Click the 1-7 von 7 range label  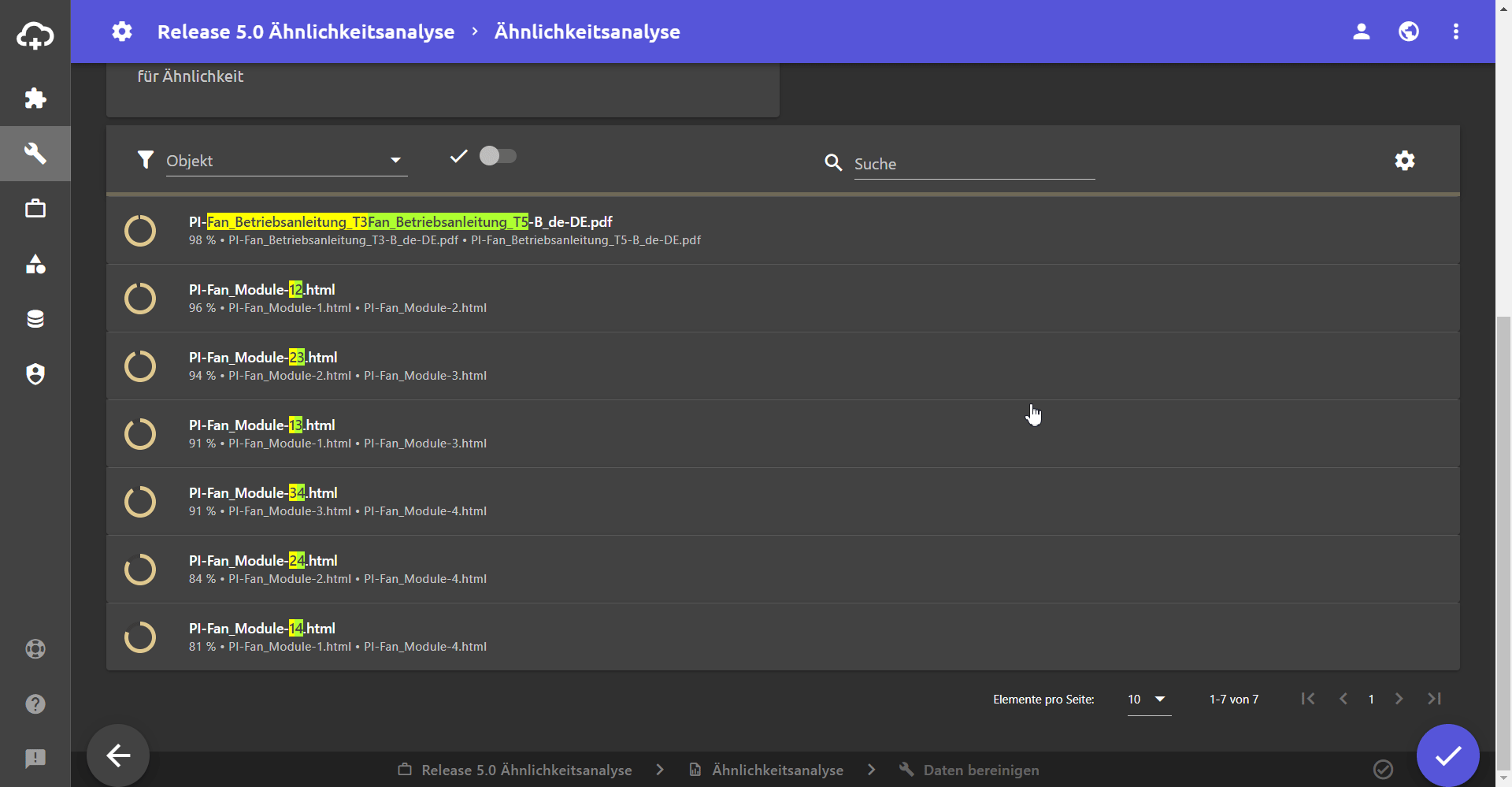(x=1234, y=700)
